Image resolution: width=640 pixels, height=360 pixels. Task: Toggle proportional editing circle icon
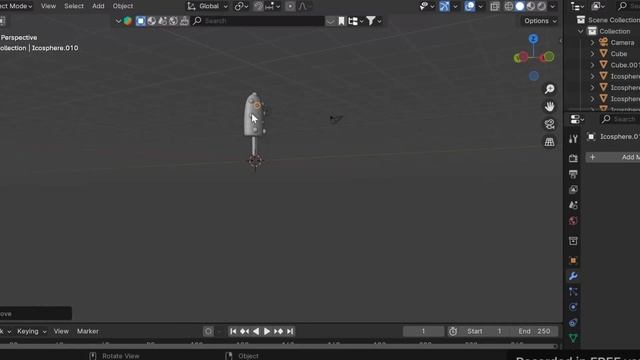pos(290,6)
